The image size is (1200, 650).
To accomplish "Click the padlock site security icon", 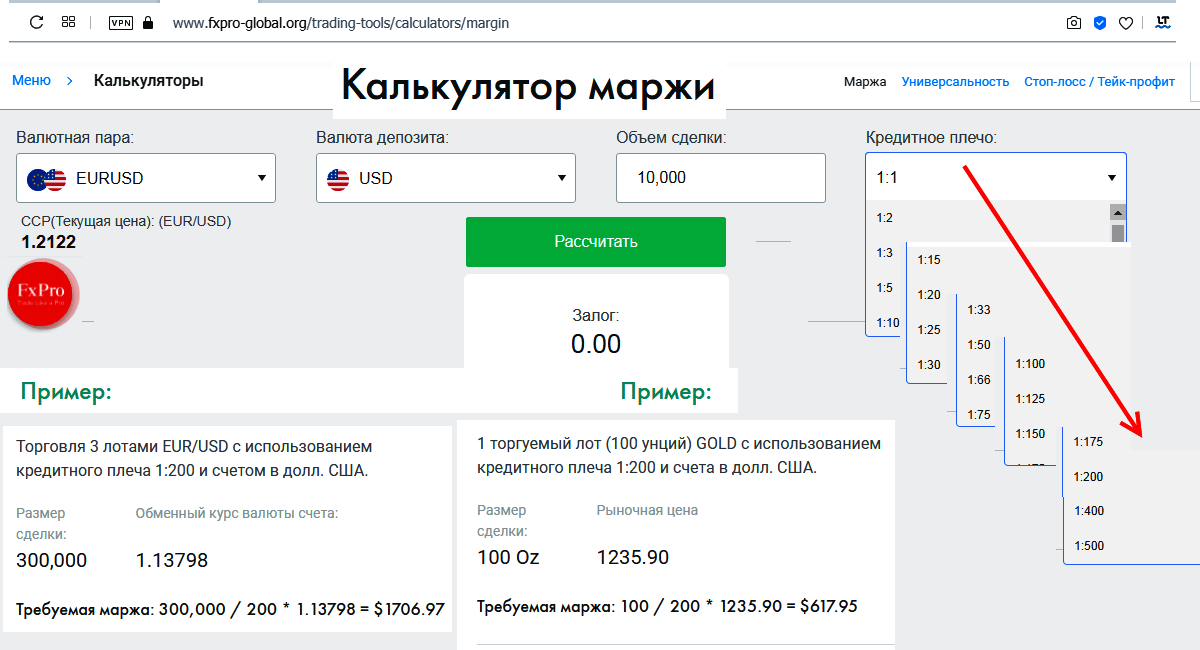I will 148,22.
